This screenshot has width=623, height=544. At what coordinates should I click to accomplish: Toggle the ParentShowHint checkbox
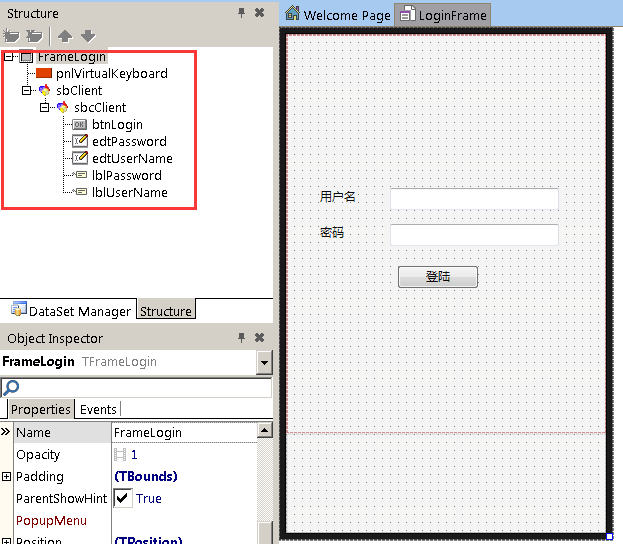[123, 498]
